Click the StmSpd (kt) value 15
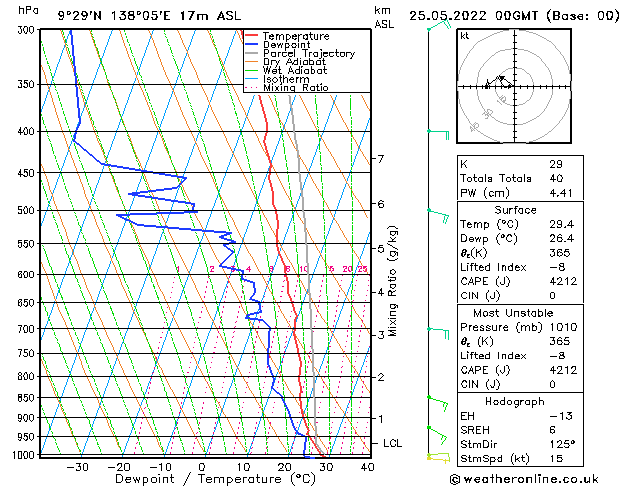The width and height of the screenshot is (629, 486). coord(556,458)
